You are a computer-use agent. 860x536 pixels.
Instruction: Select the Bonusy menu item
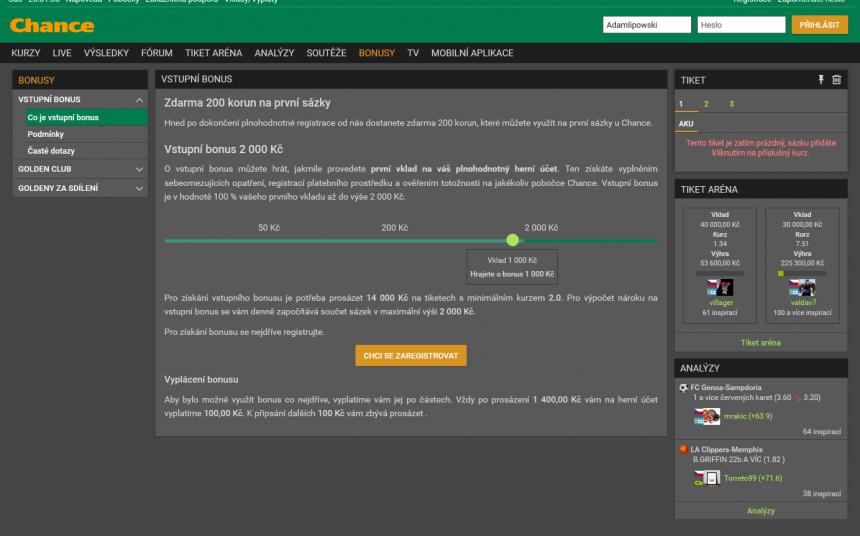click(x=377, y=53)
